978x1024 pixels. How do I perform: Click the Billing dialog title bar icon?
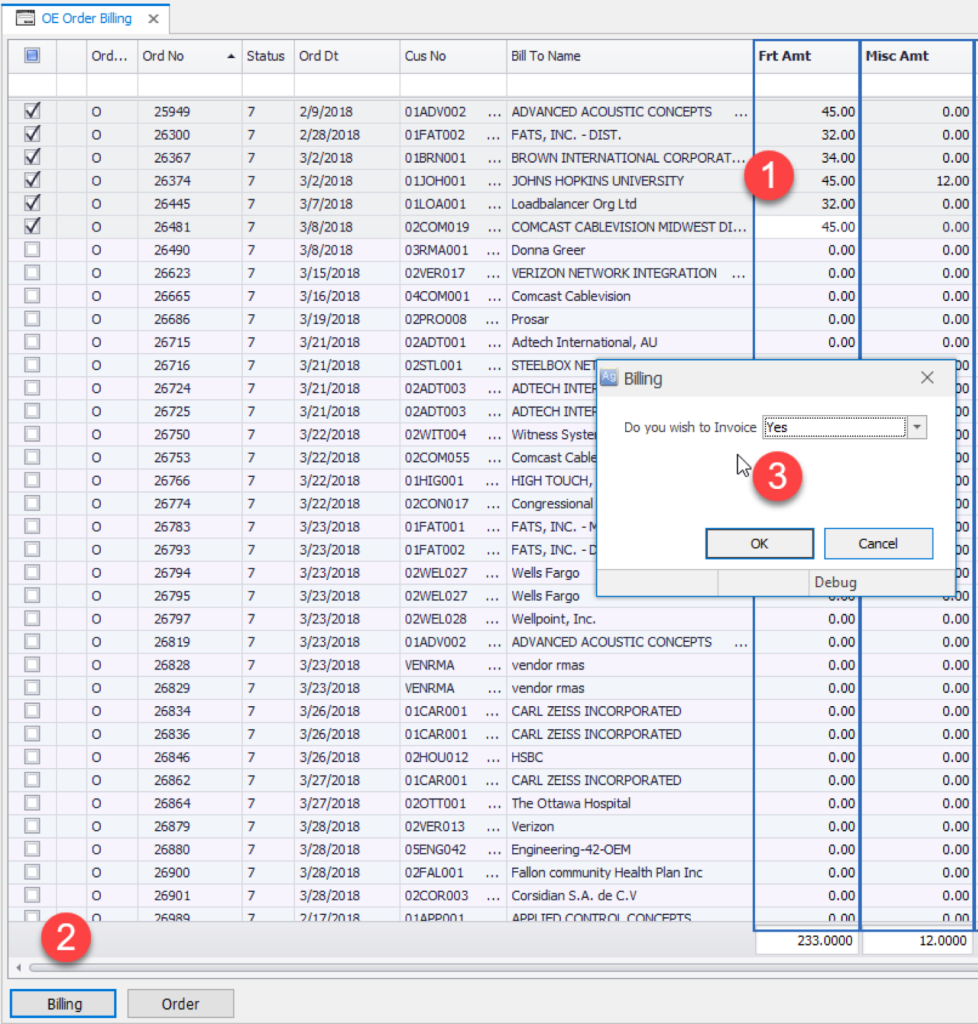(611, 378)
